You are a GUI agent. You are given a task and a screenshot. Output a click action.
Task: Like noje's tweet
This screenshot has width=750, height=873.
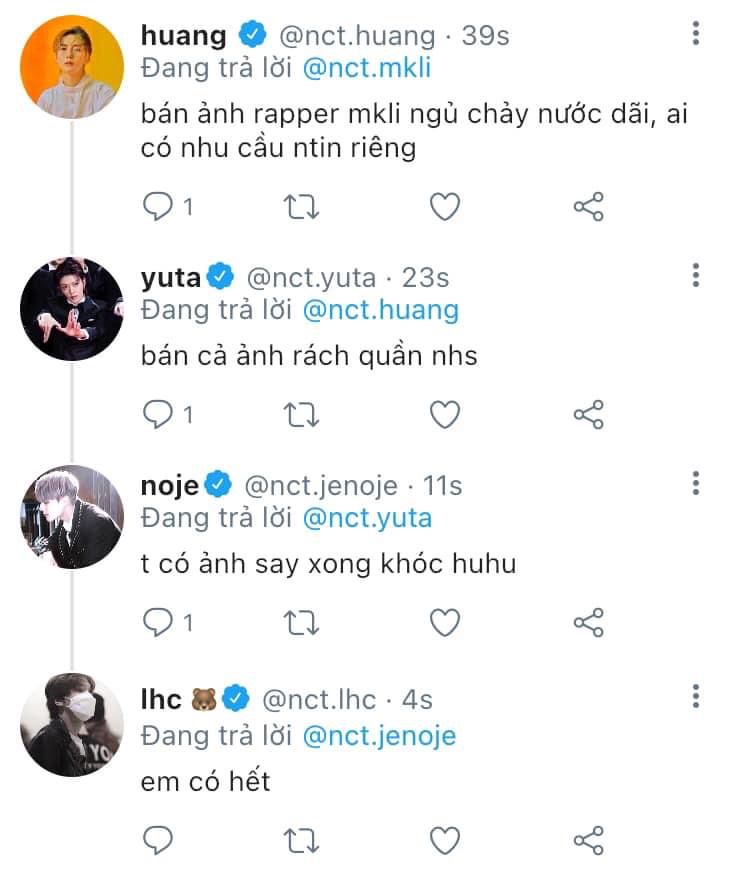[x=444, y=622]
